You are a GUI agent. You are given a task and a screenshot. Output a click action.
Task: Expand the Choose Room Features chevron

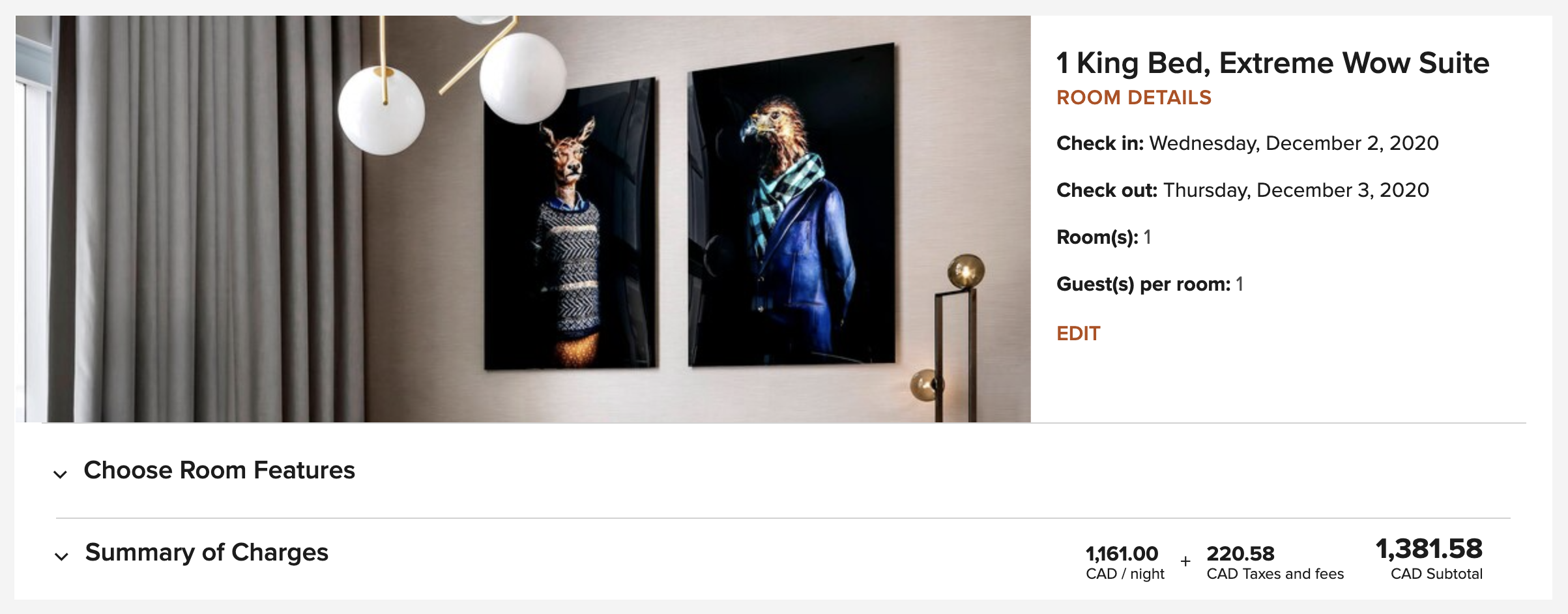(x=60, y=475)
